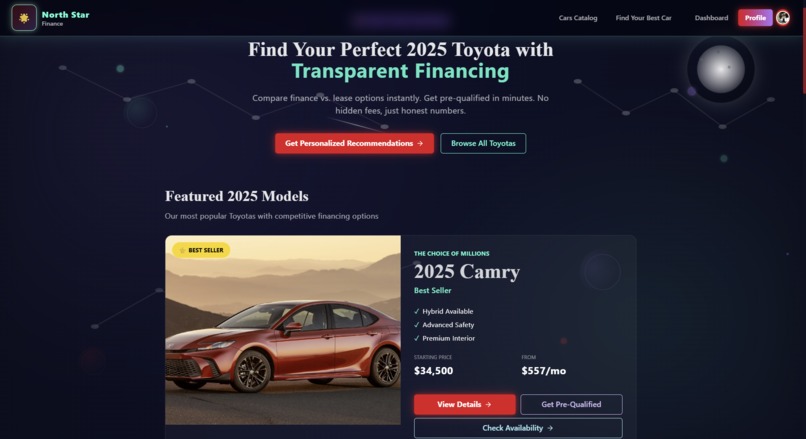Click the star icon on Best Seller badge
The image size is (806, 439).
182,250
